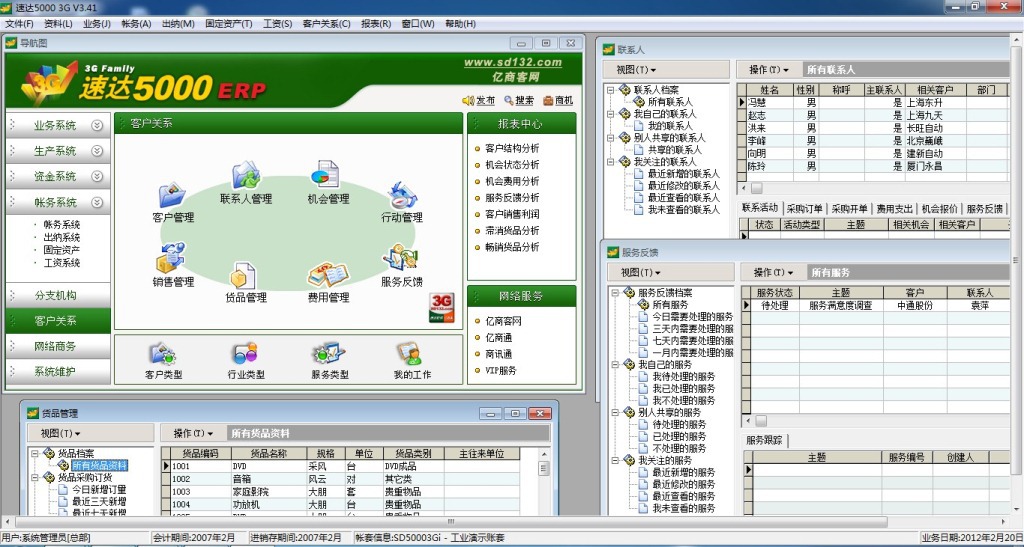
Task: Expand 业务系统 chevron in sidebar
Action: click(97, 125)
